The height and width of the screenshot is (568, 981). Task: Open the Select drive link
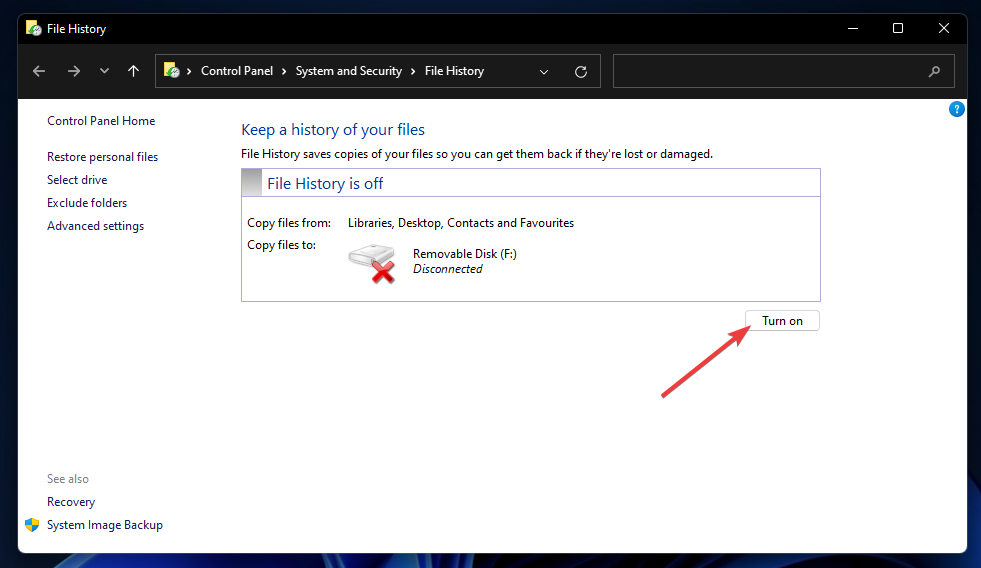(77, 180)
